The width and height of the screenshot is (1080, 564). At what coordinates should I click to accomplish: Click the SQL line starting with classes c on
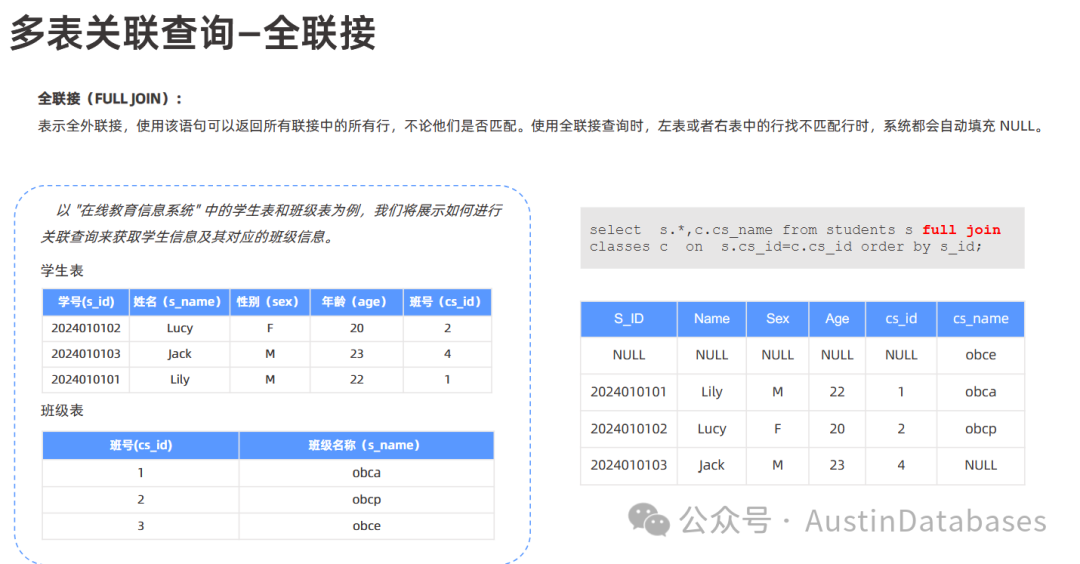coord(785,247)
